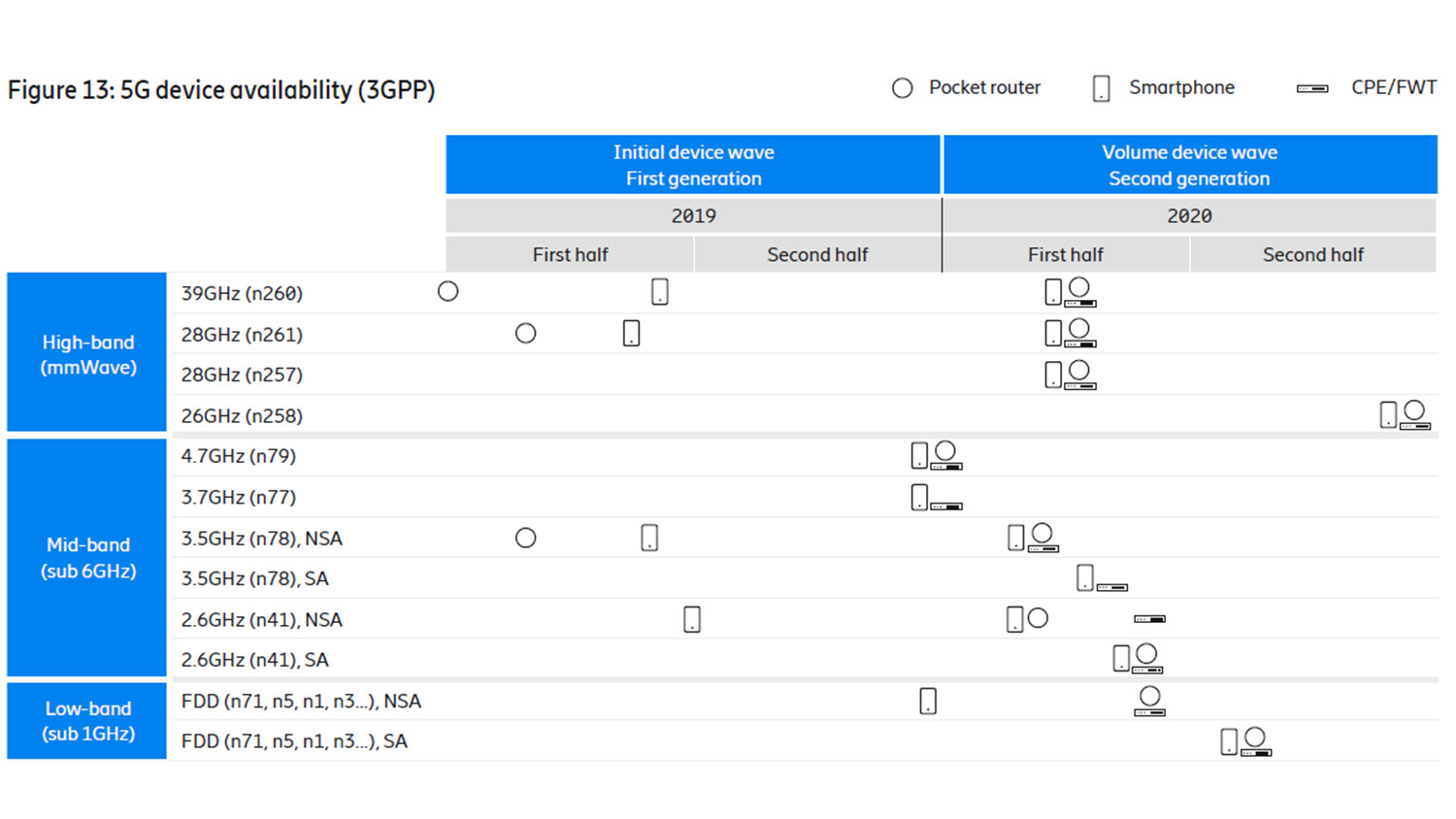Toggle the pocket router on 4.7GHz (n79) row
This screenshot has height=819, width=1456.
944,450
